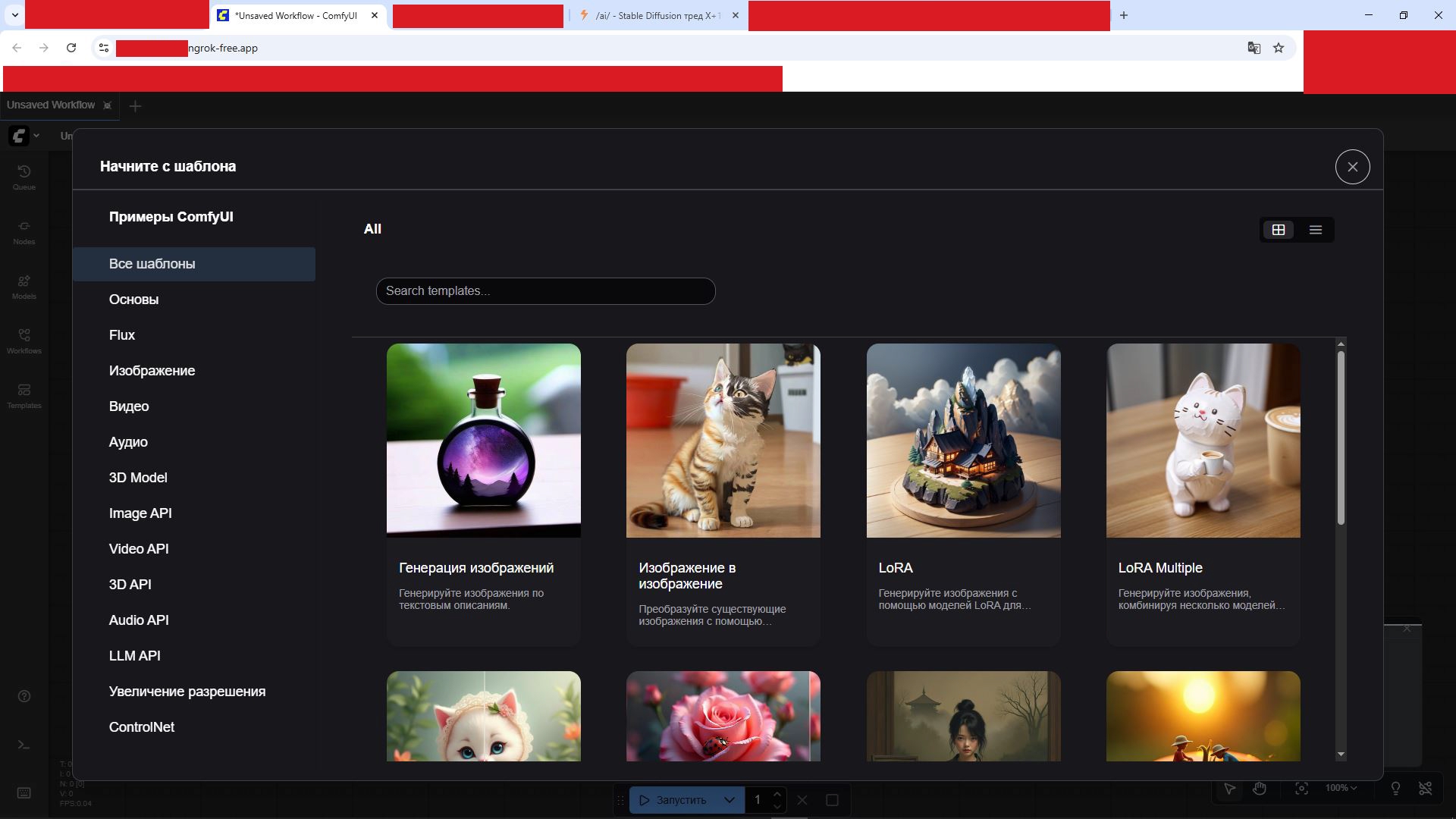
Task: Bookmark page with the star icon
Action: (x=1279, y=48)
